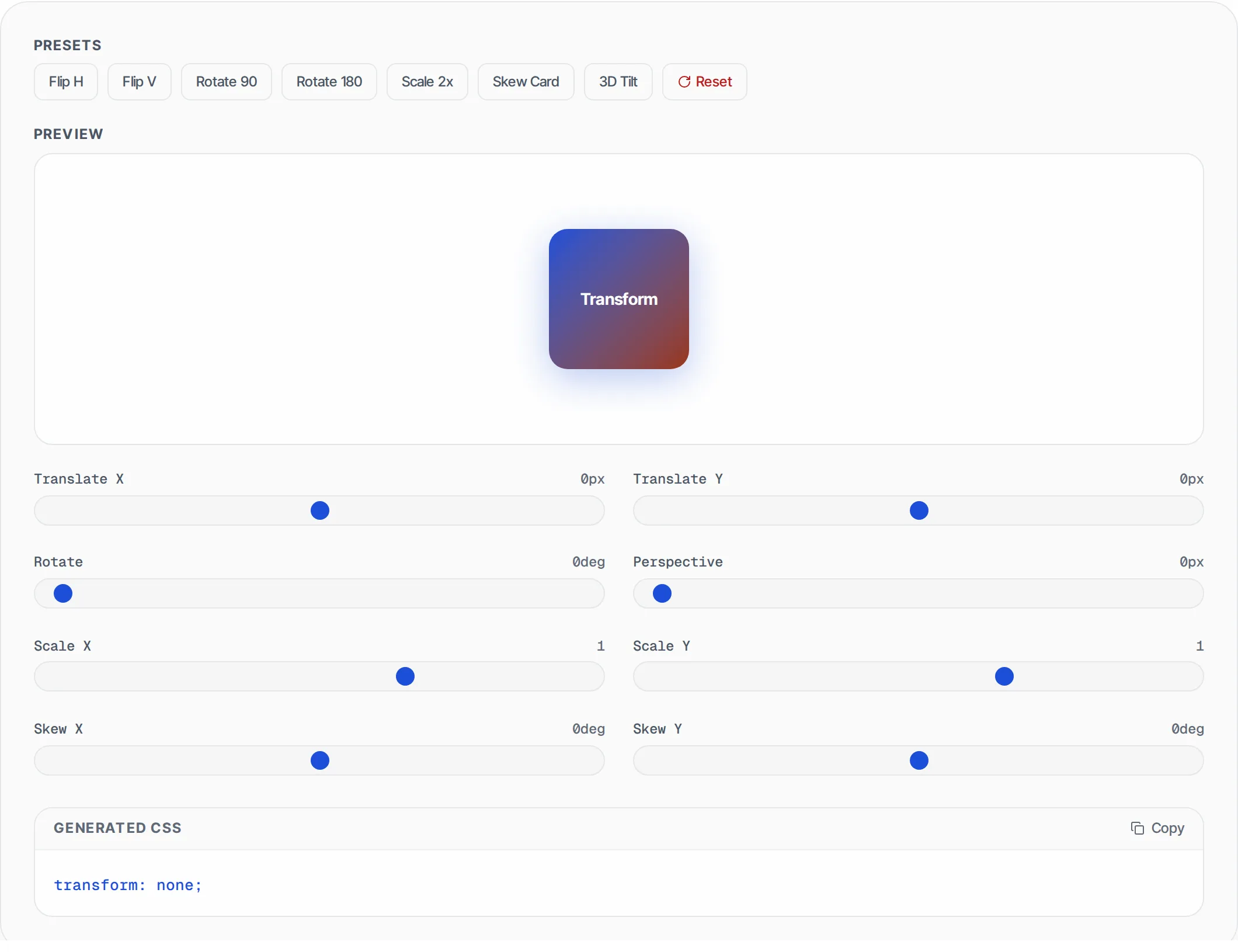Click the GENERATED CSS heading
The height and width of the screenshot is (952, 1238).
coord(117,828)
